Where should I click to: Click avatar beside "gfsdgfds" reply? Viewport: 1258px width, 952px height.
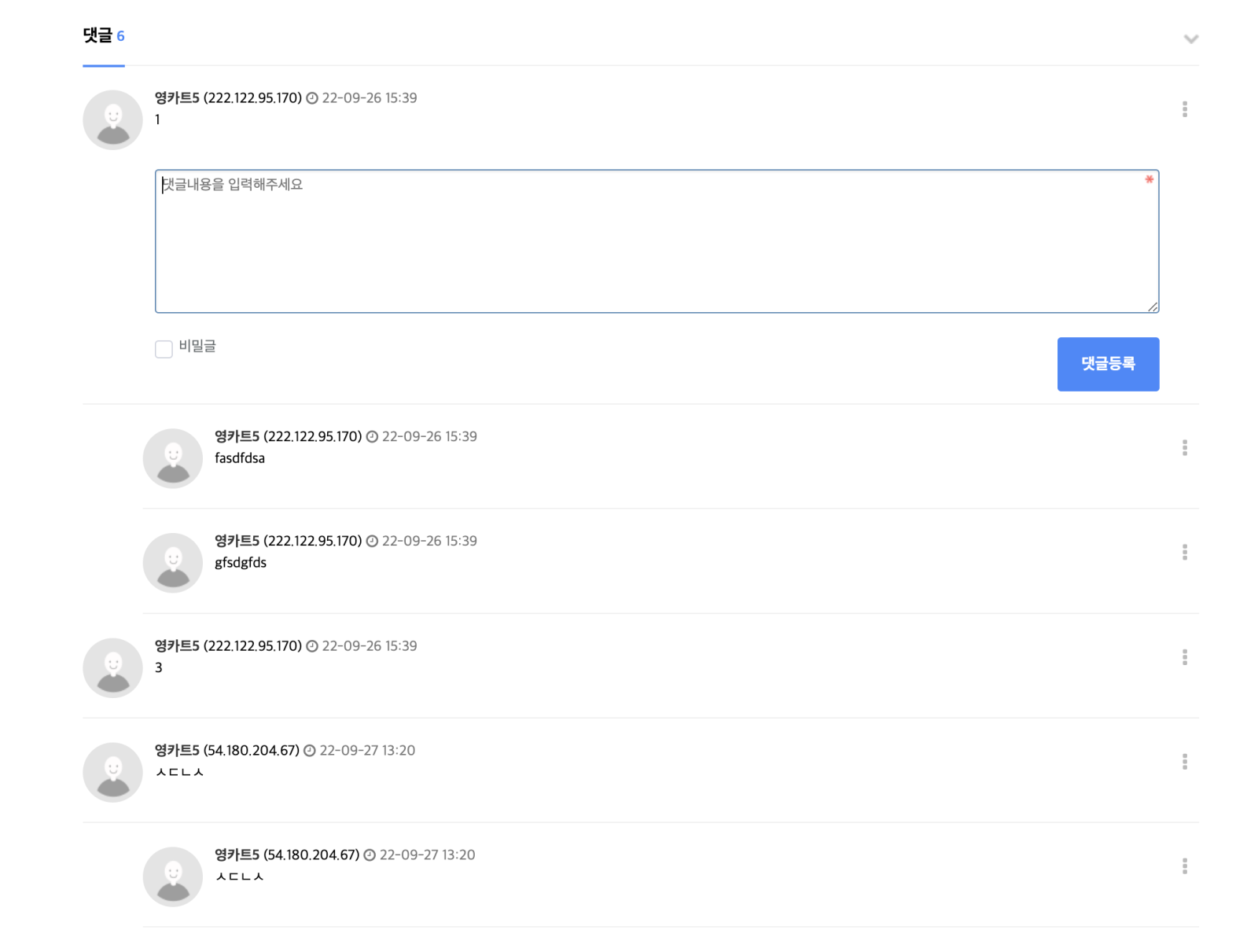(173, 563)
